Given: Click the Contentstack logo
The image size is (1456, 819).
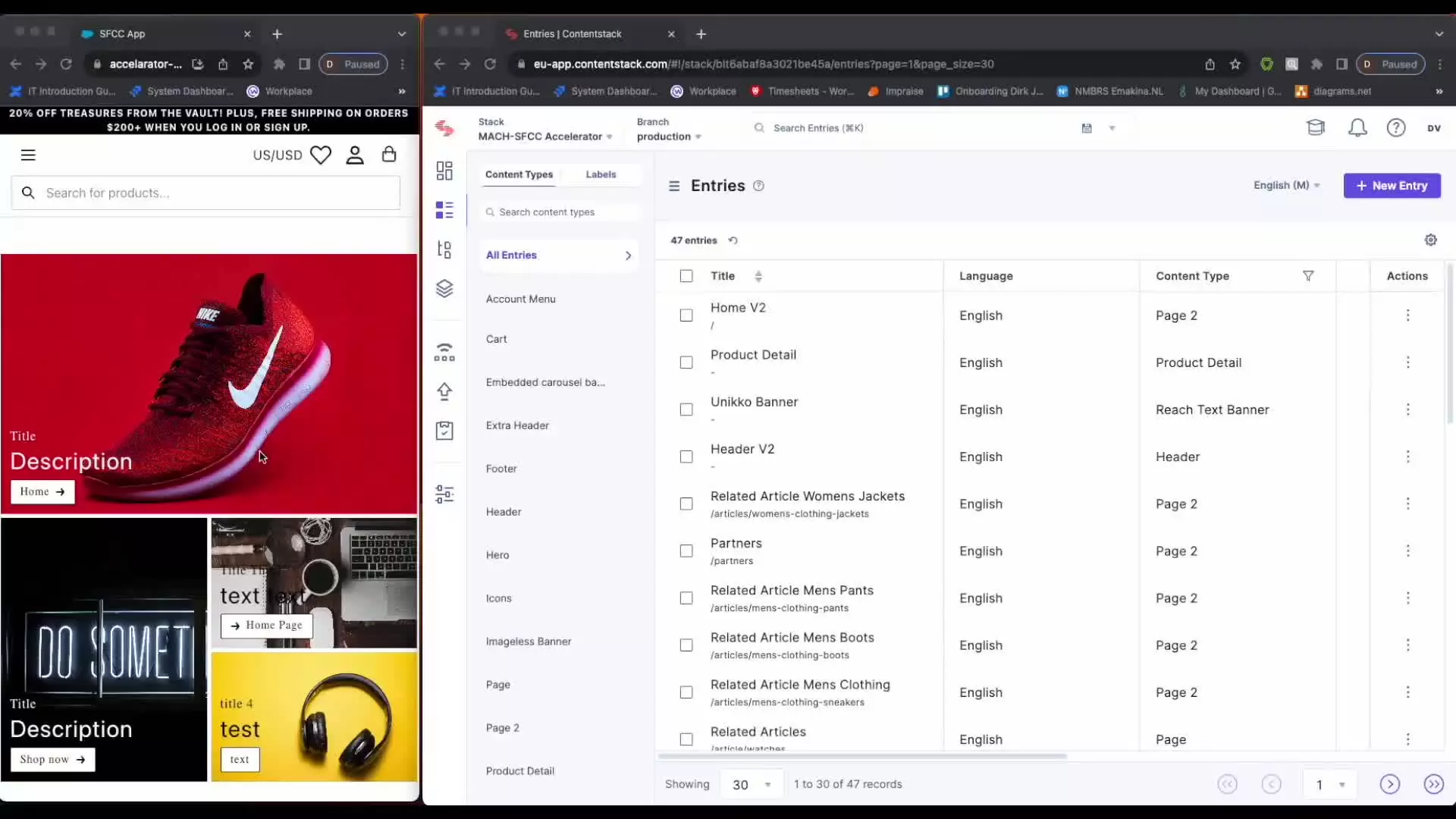Looking at the screenshot, I should click(444, 128).
